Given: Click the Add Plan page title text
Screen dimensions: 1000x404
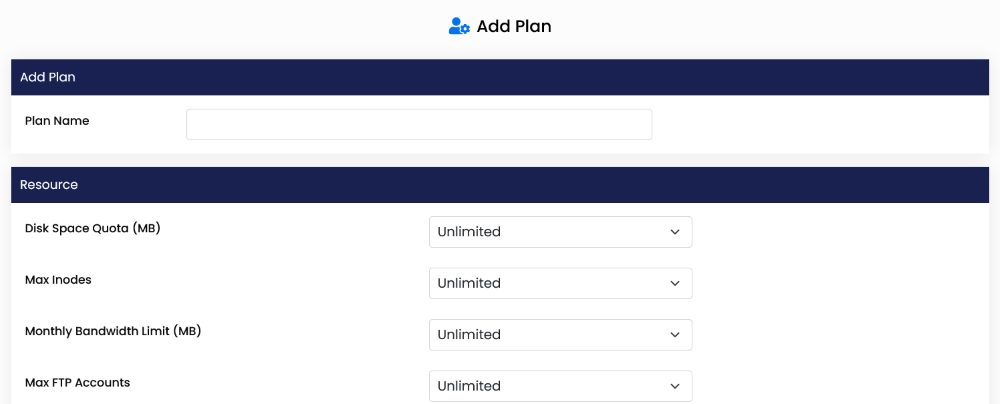Looking at the screenshot, I should click(x=514, y=26).
